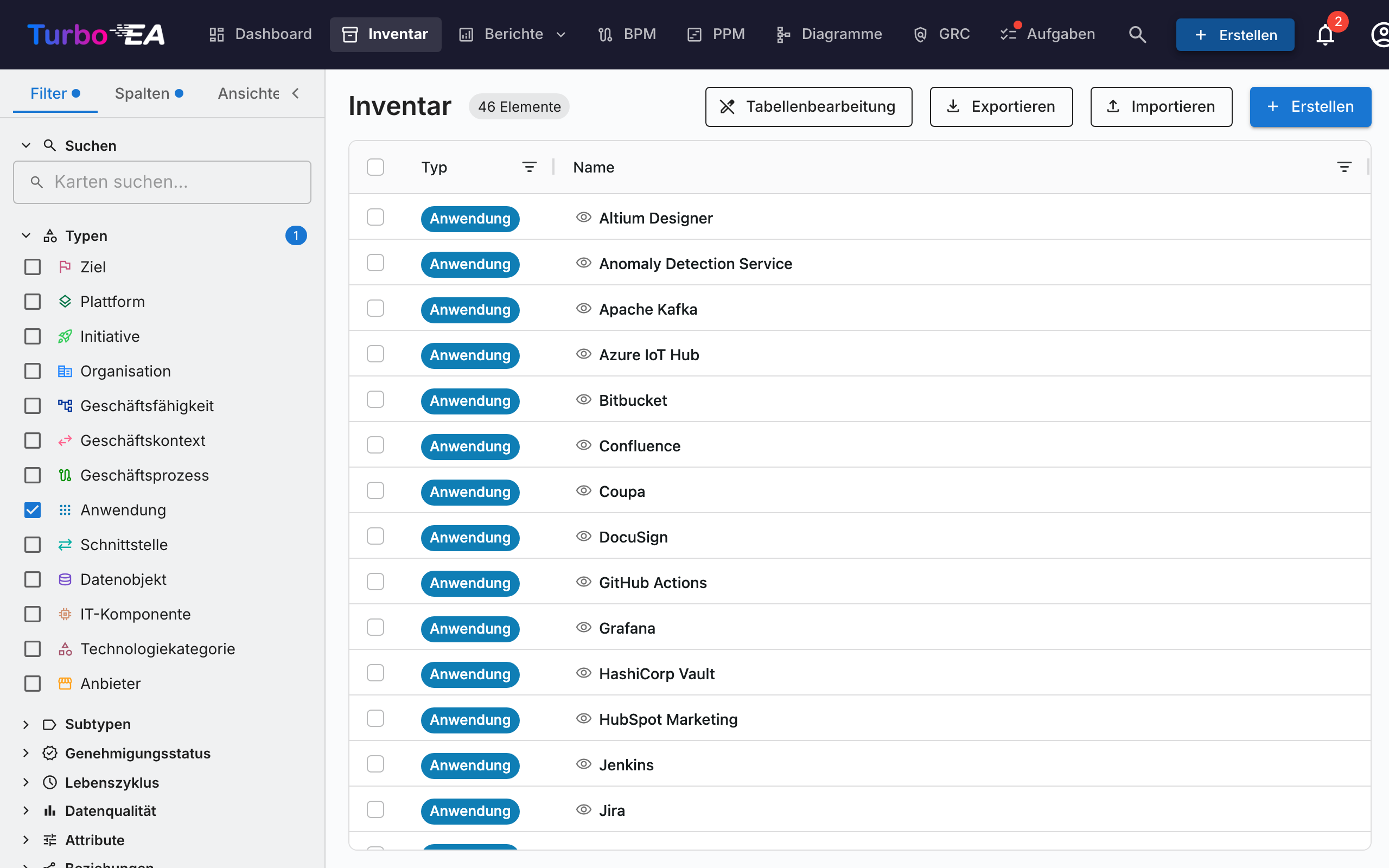The width and height of the screenshot is (1389, 868).
Task: Click the Typ column filter icon
Action: click(x=529, y=167)
